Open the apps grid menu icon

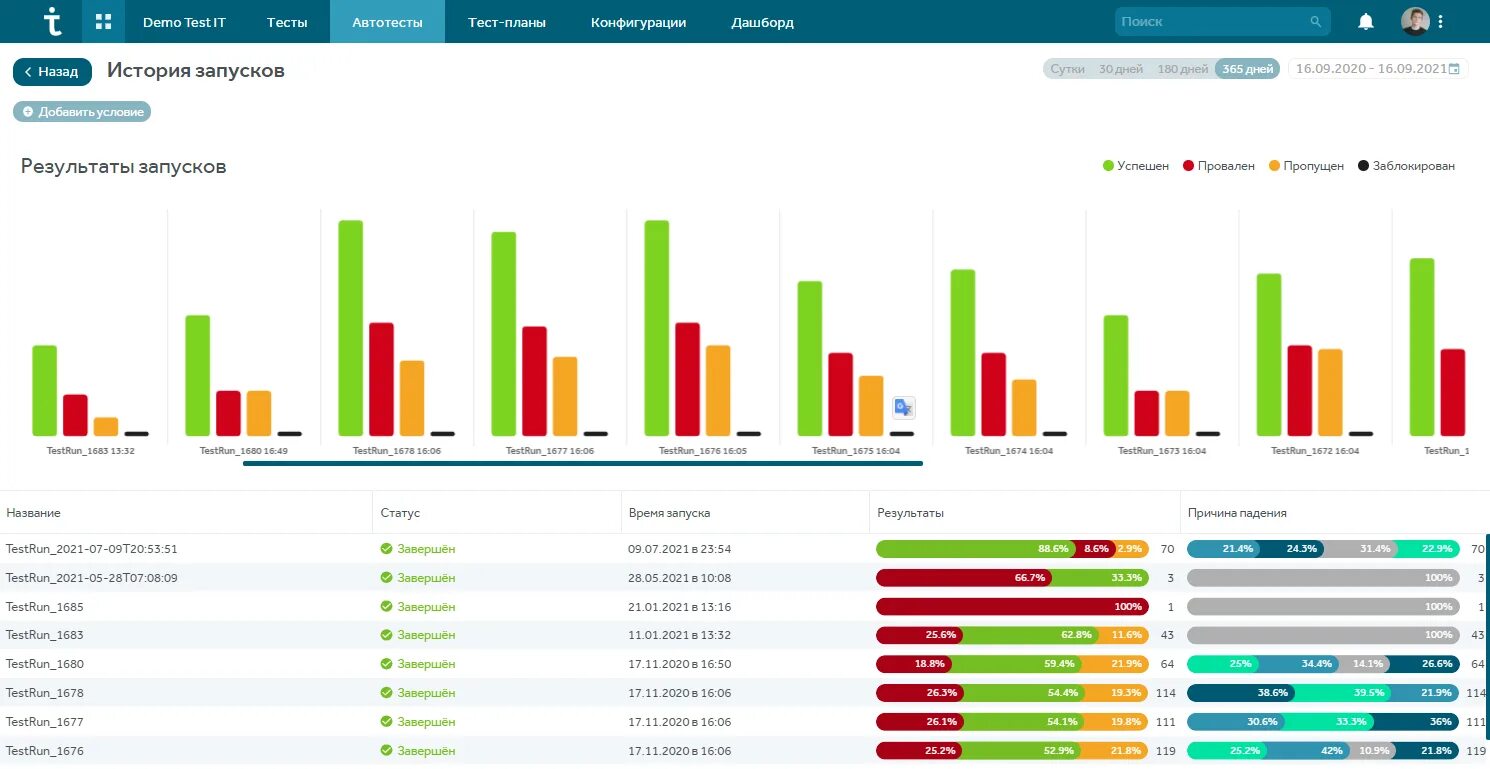pyautogui.click(x=103, y=22)
